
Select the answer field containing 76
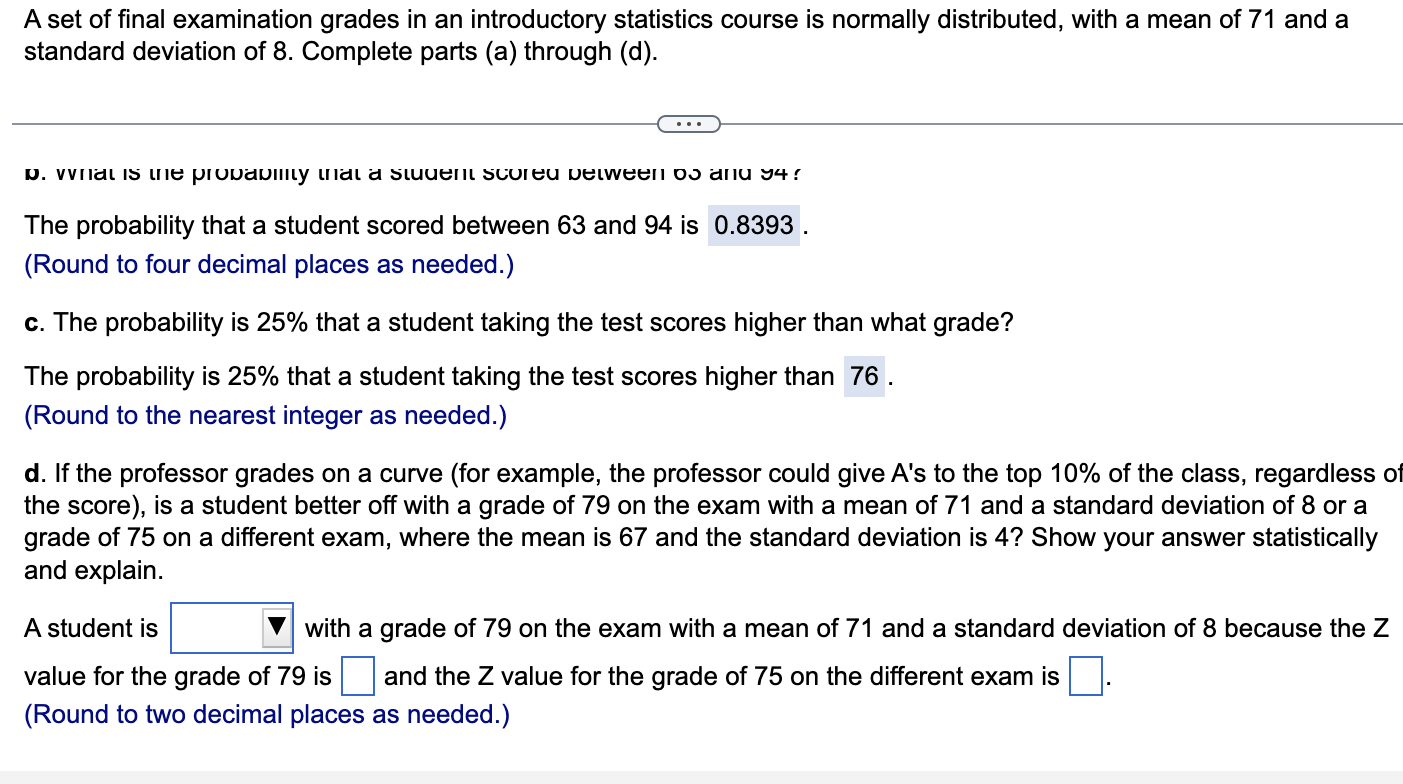tap(865, 376)
